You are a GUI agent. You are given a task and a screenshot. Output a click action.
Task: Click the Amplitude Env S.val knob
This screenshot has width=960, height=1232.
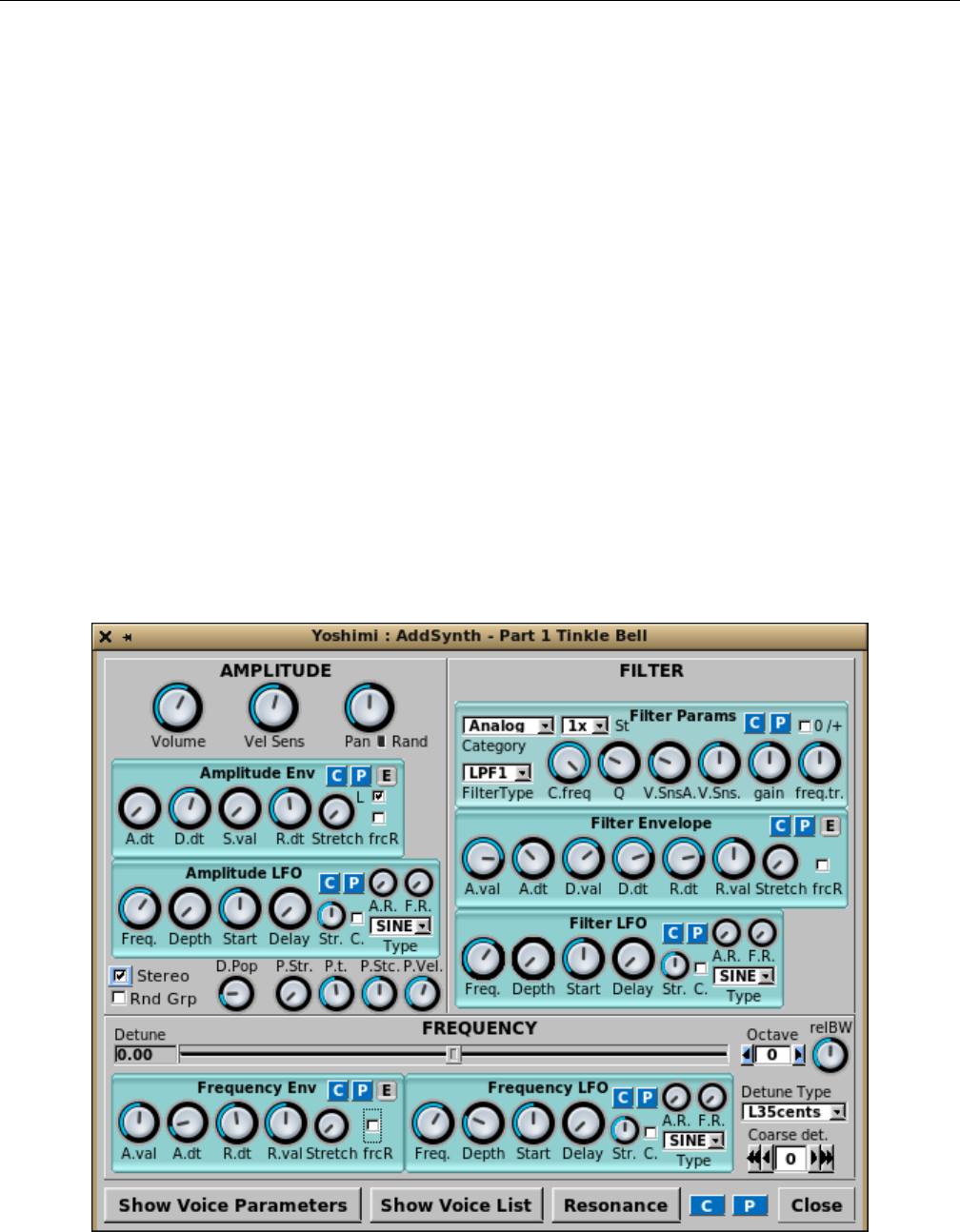coord(240,809)
